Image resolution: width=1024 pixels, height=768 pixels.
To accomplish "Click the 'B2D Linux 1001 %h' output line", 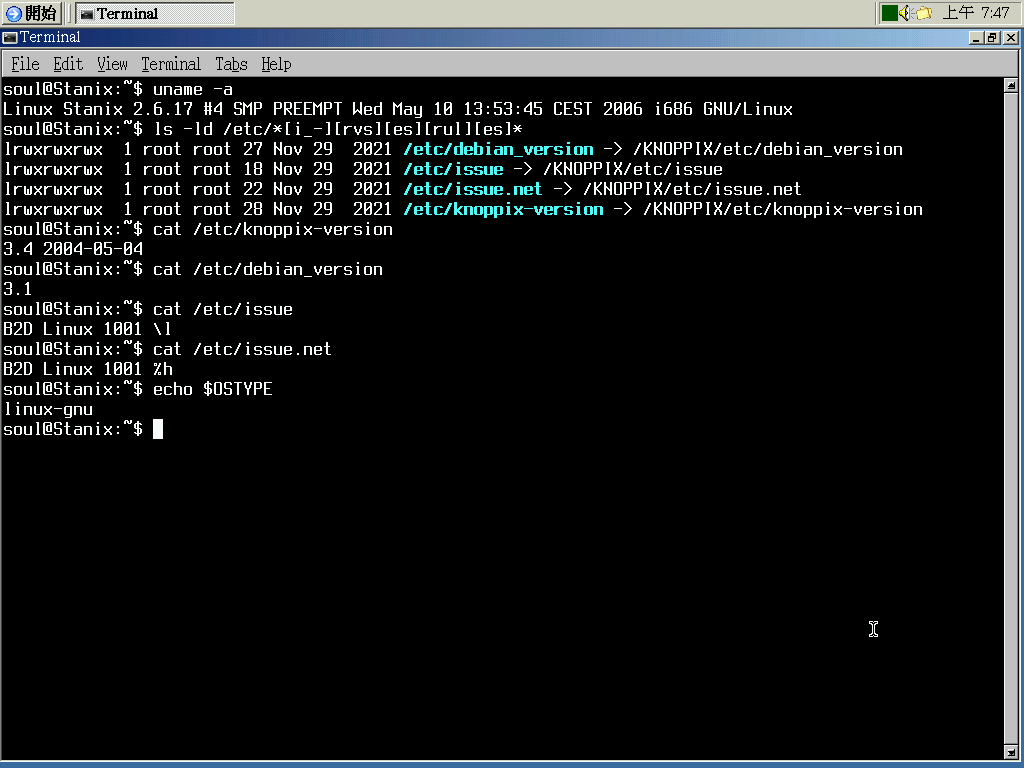I will point(88,369).
